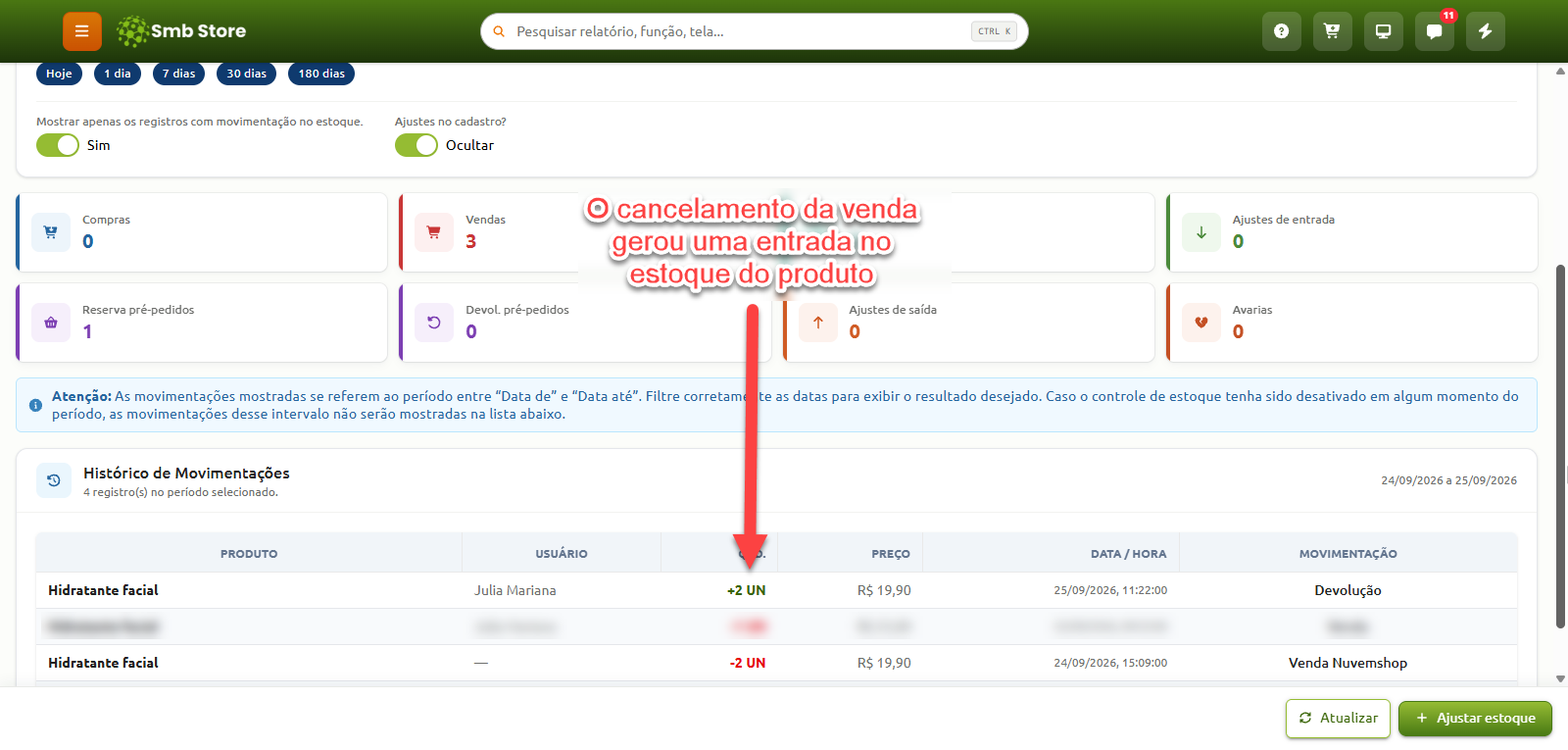Open the help question mark icon
This screenshot has width=1568, height=750.
pos(1281,31)
